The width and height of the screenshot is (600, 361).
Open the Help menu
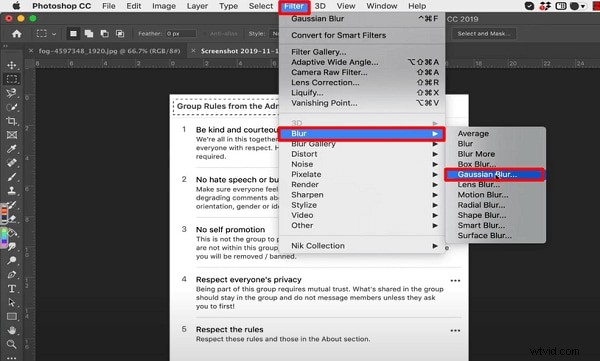[x=417, y=6]
